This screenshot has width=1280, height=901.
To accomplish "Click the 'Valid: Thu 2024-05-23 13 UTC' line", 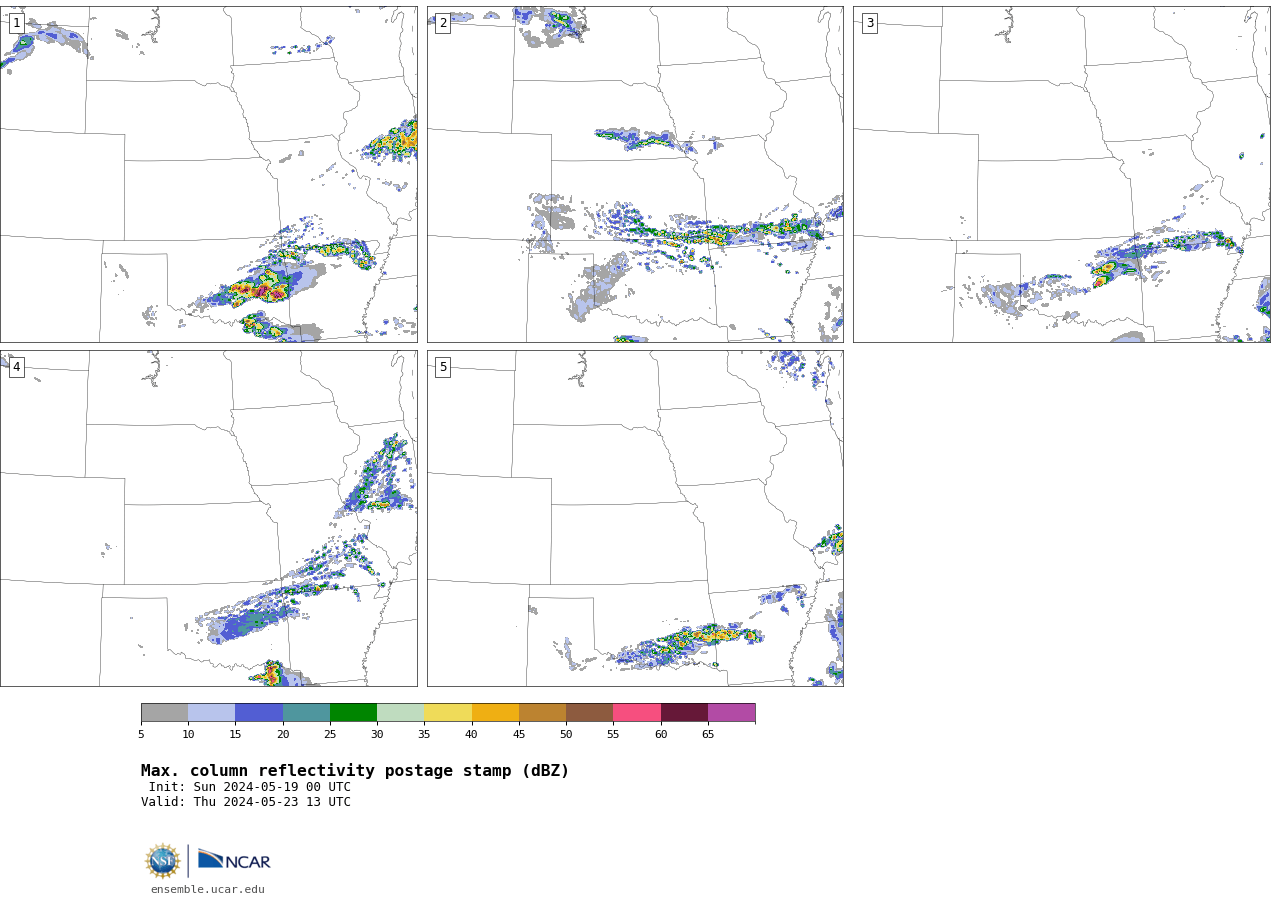I will point(246,802).
